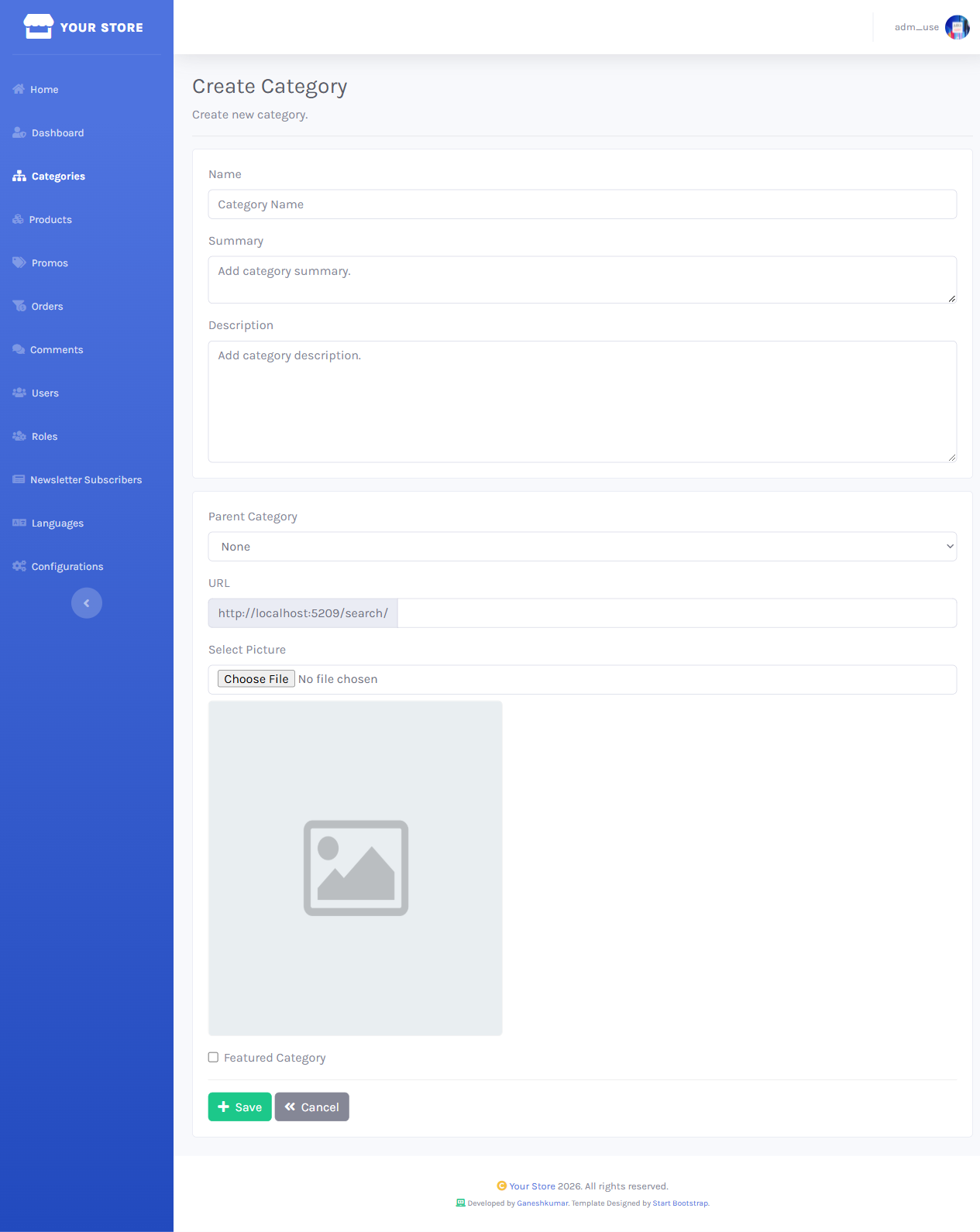Click the Dashboard sidebar icon
This screenshot has height=1232, width=980.
[19, 132]
